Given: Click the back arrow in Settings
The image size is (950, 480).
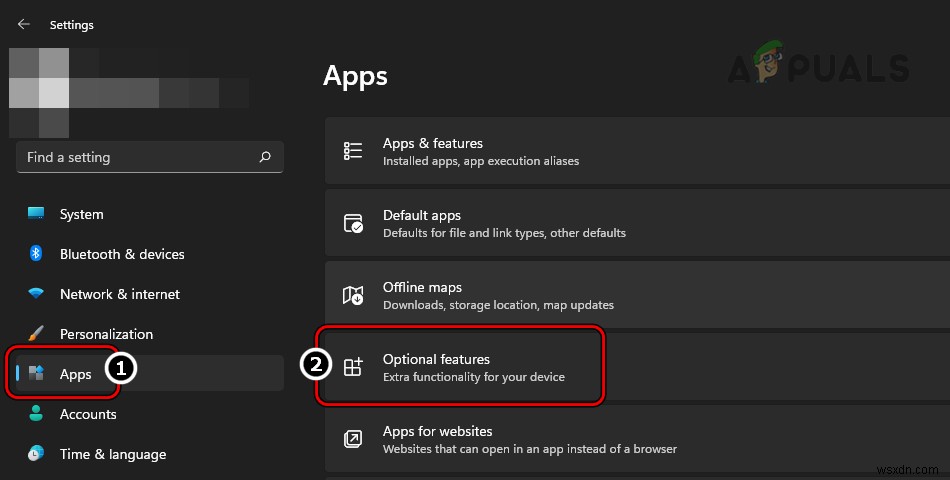Looking at the screenshot, I should pyautogui.click(x=24, y=24).
